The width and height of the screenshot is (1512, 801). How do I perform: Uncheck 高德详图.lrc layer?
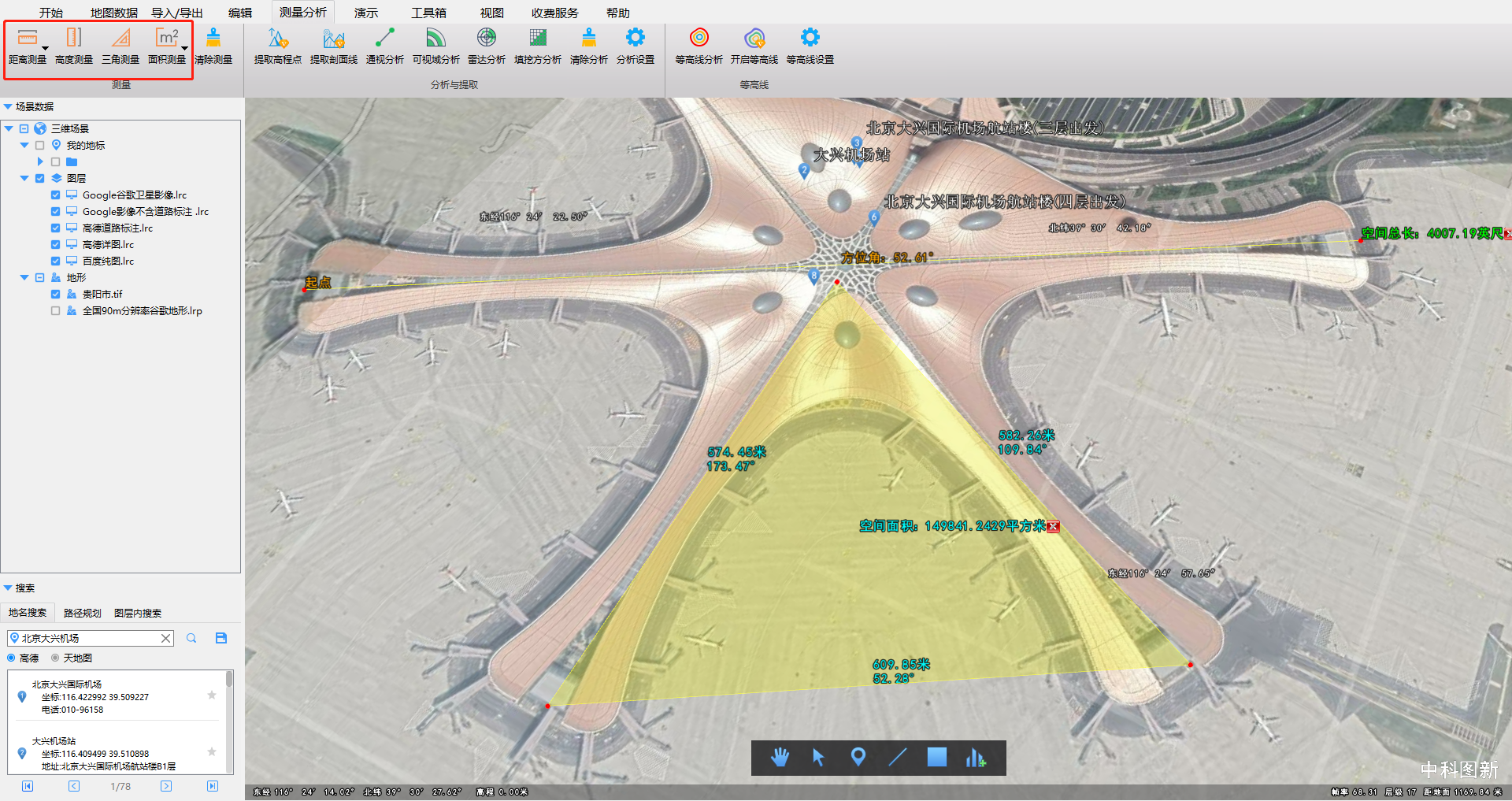[55, 244]
